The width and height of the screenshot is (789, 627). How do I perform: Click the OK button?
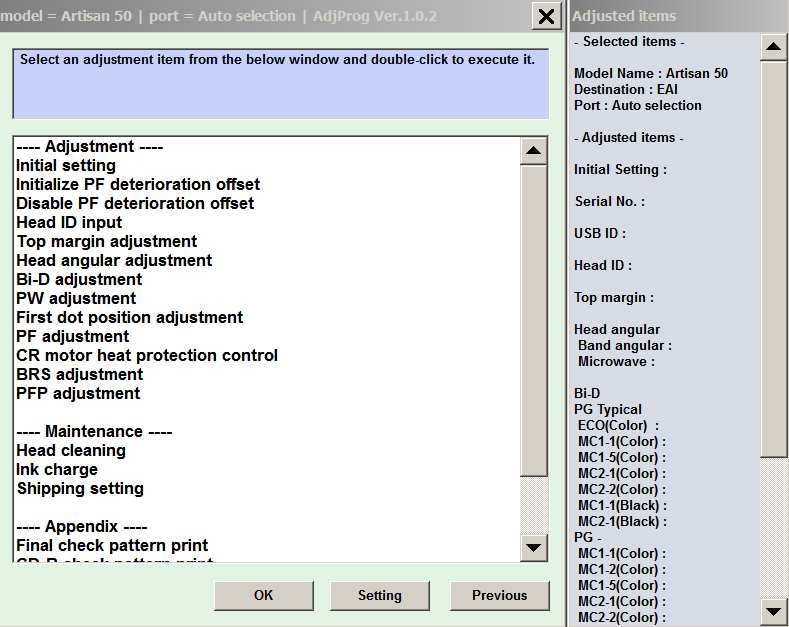click(264, 596)
